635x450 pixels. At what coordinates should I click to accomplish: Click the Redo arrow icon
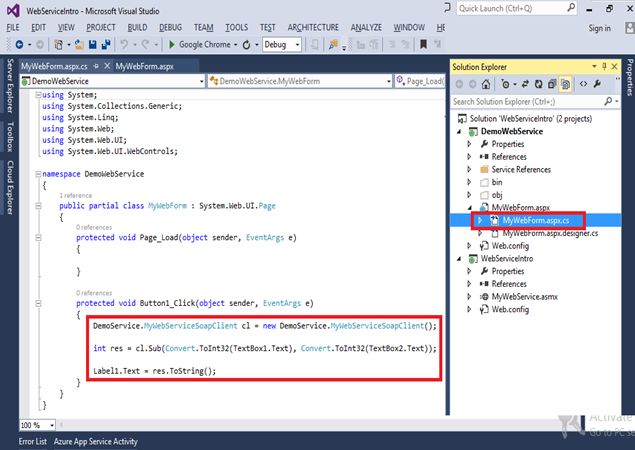[x=145, y=45]
